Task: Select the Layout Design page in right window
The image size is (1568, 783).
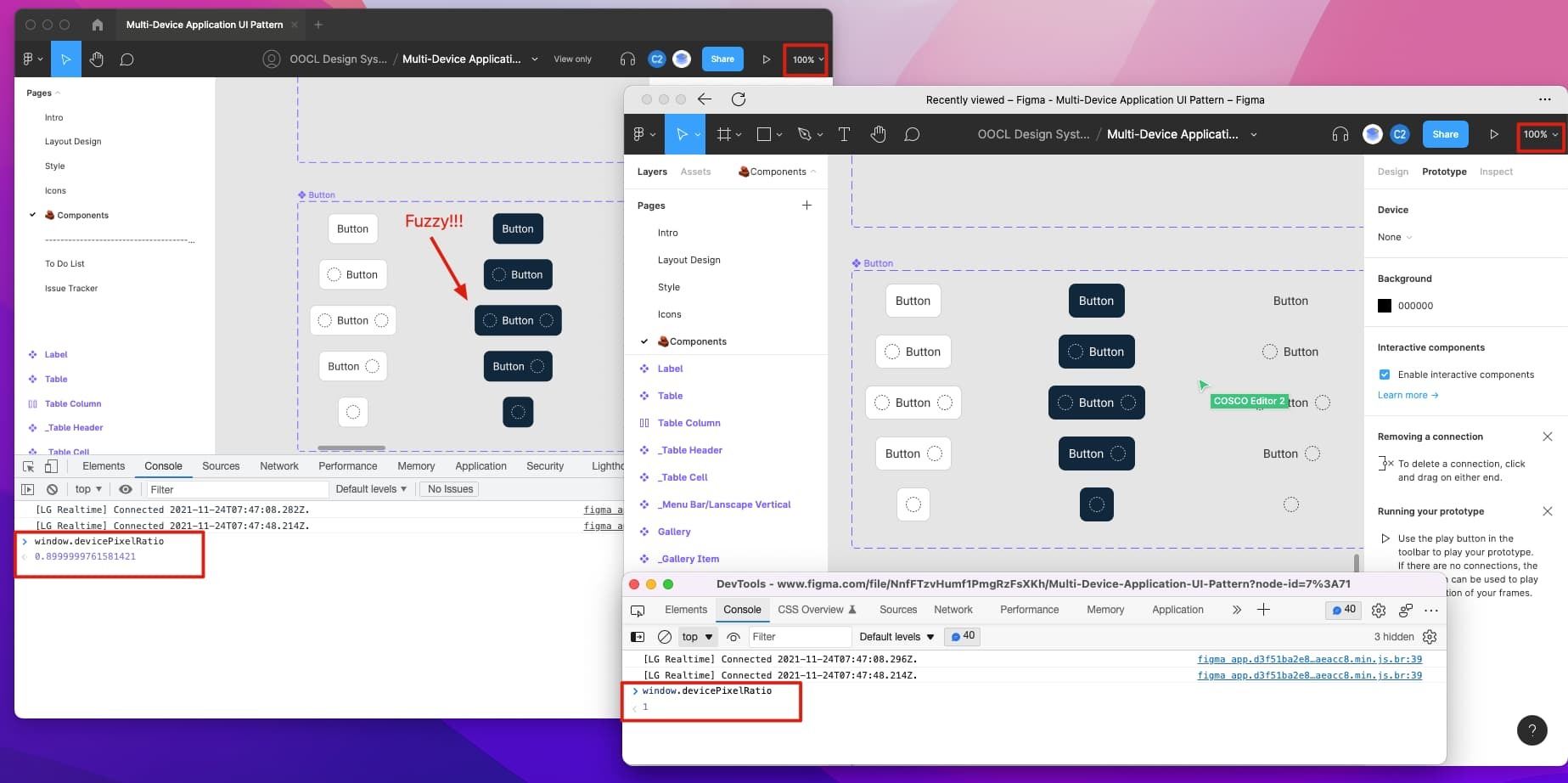Action: coord(688,260)
